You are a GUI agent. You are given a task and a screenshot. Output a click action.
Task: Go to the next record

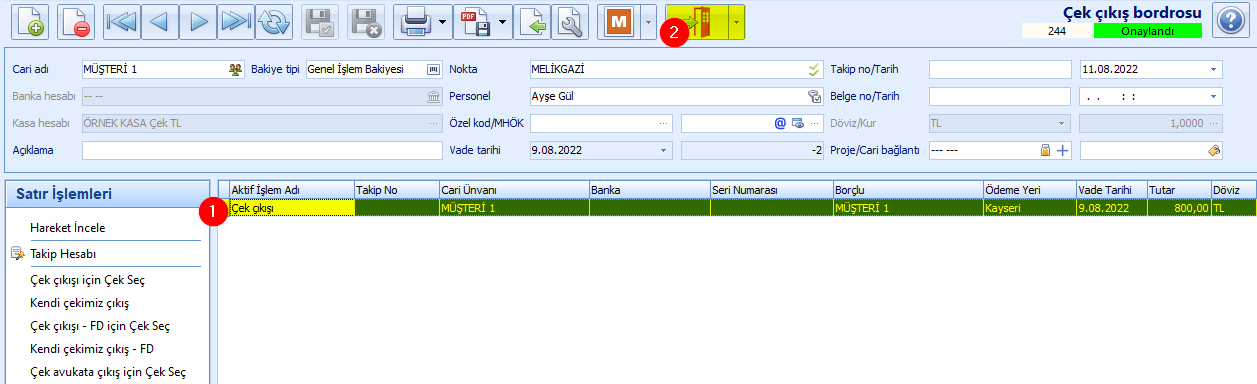tap(197, 21)
